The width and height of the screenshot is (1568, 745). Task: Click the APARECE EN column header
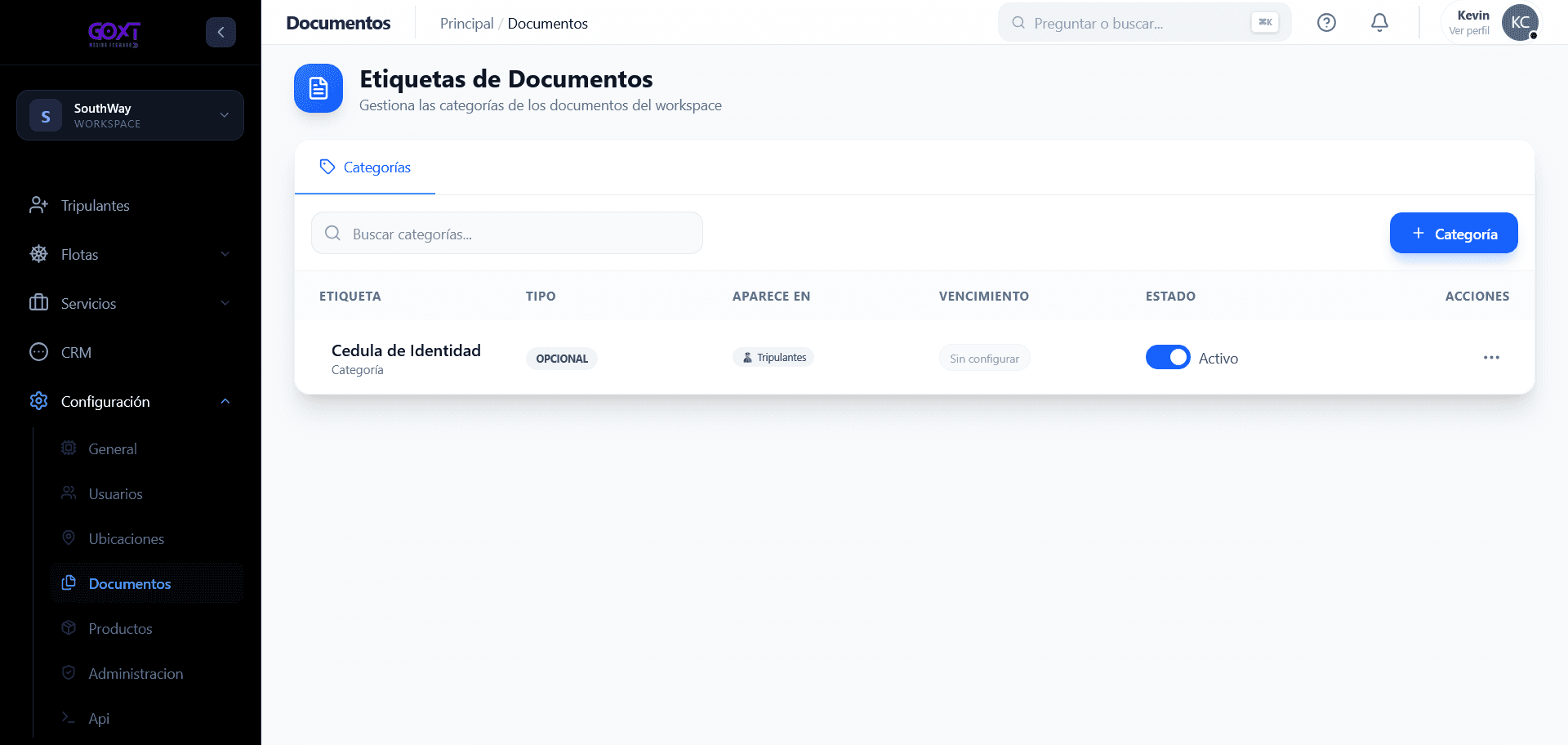tap(771, 296)
